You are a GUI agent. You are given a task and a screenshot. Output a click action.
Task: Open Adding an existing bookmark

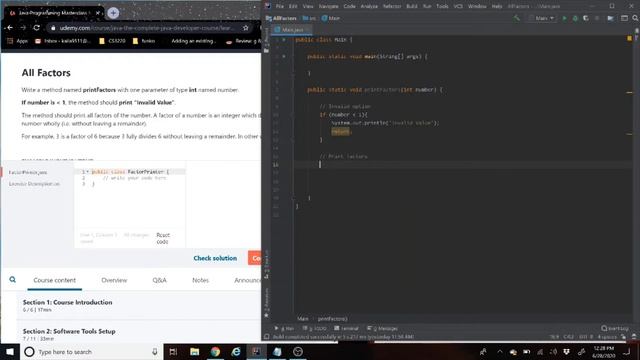pyautogui.click(x=193, y=41)
